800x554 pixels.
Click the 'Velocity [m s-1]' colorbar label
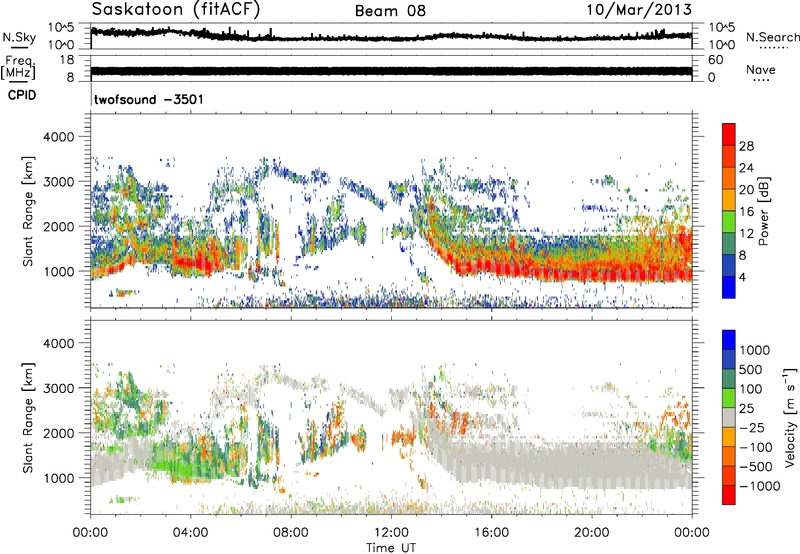point(790,417)
